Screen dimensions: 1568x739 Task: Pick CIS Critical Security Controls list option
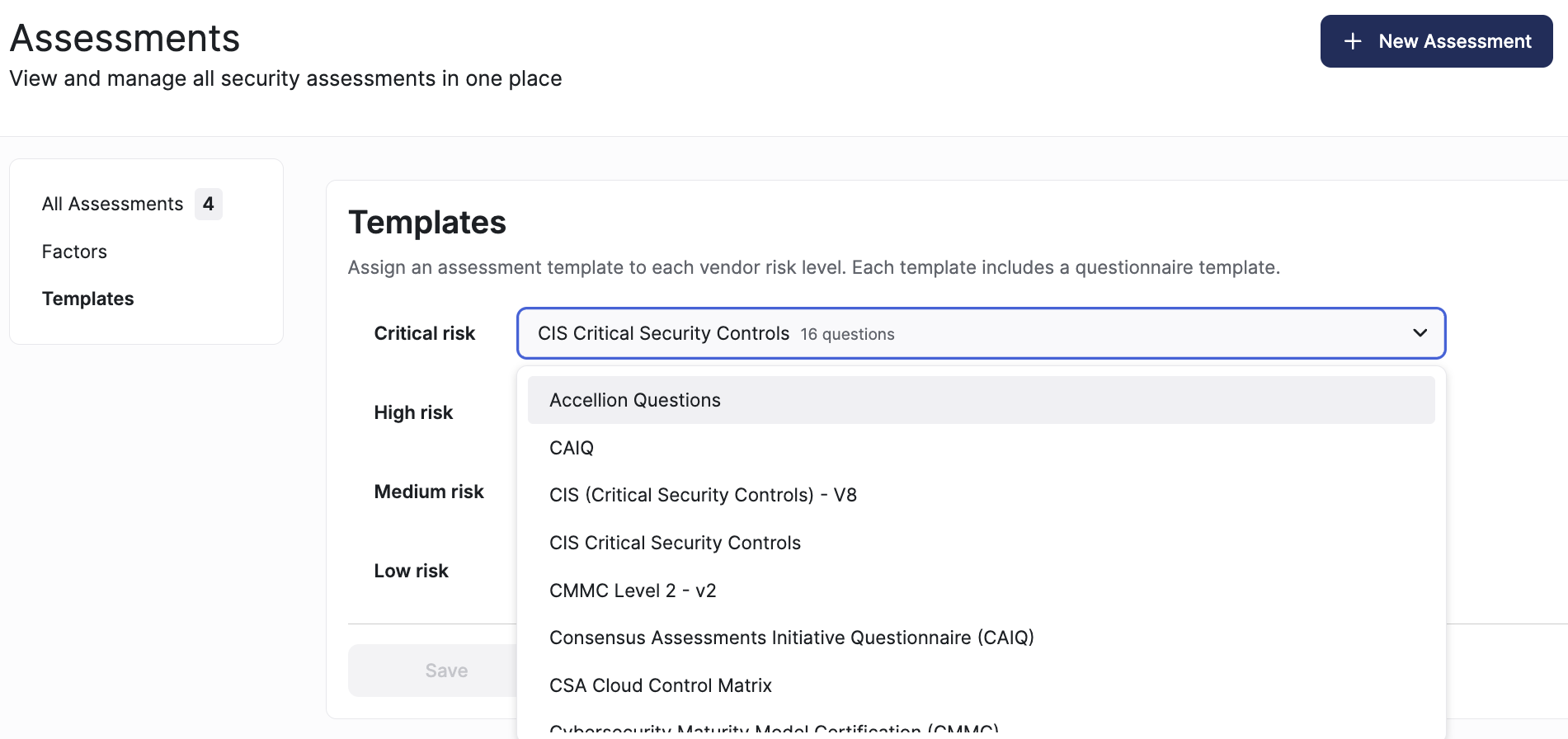[981, 543]
